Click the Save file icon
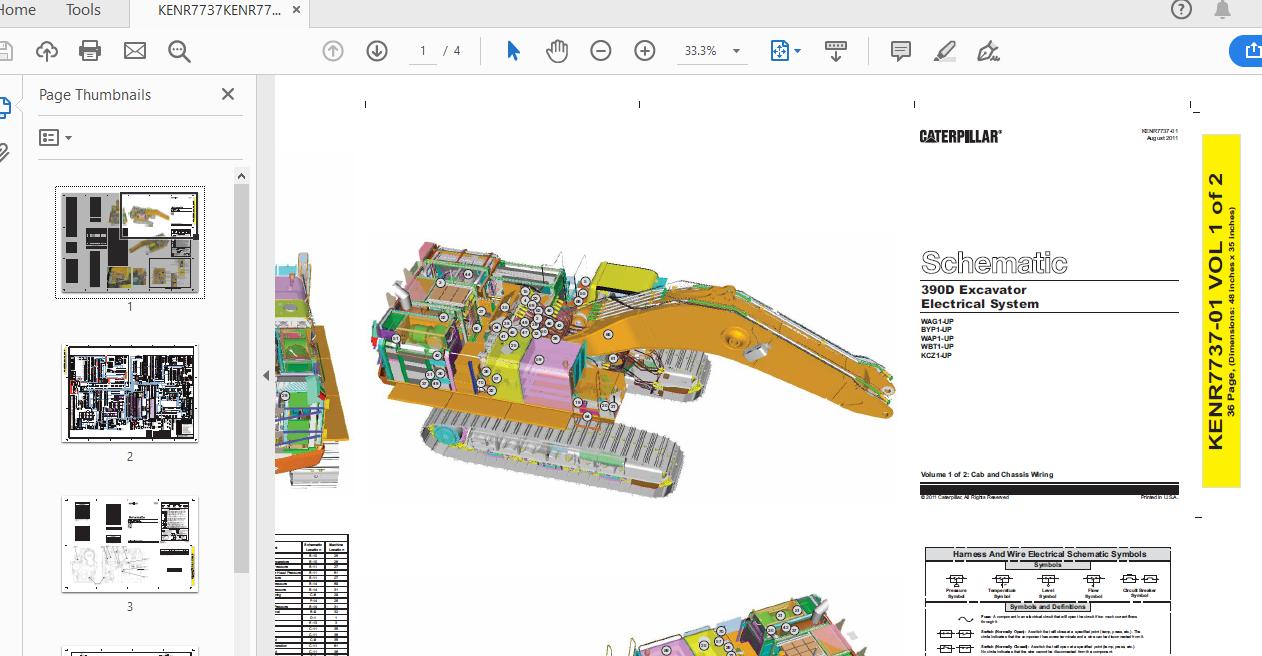Viewport: 1262px width, 656px height. pos(5,51)
